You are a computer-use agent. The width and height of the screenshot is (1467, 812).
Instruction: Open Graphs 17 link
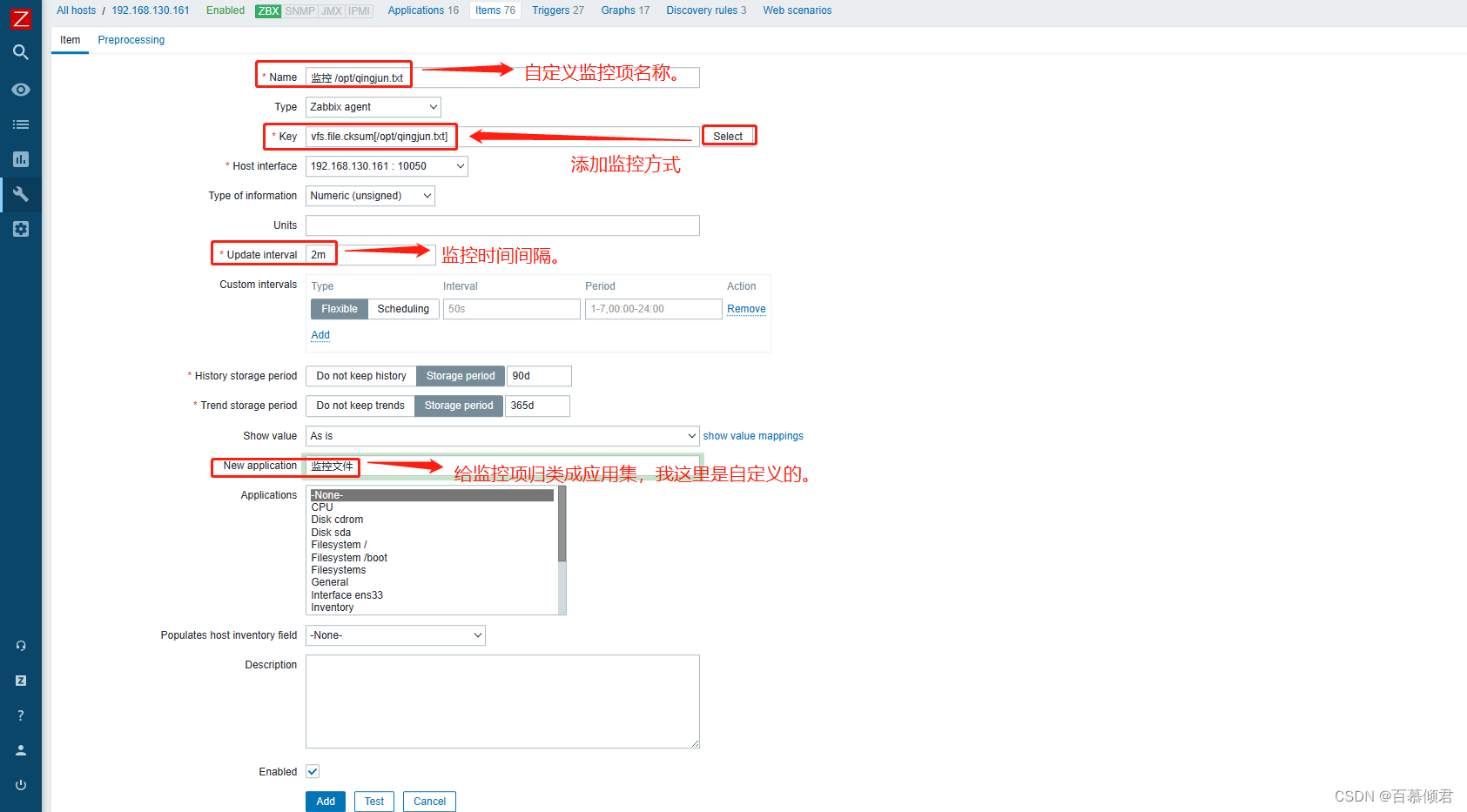[625, 10]
